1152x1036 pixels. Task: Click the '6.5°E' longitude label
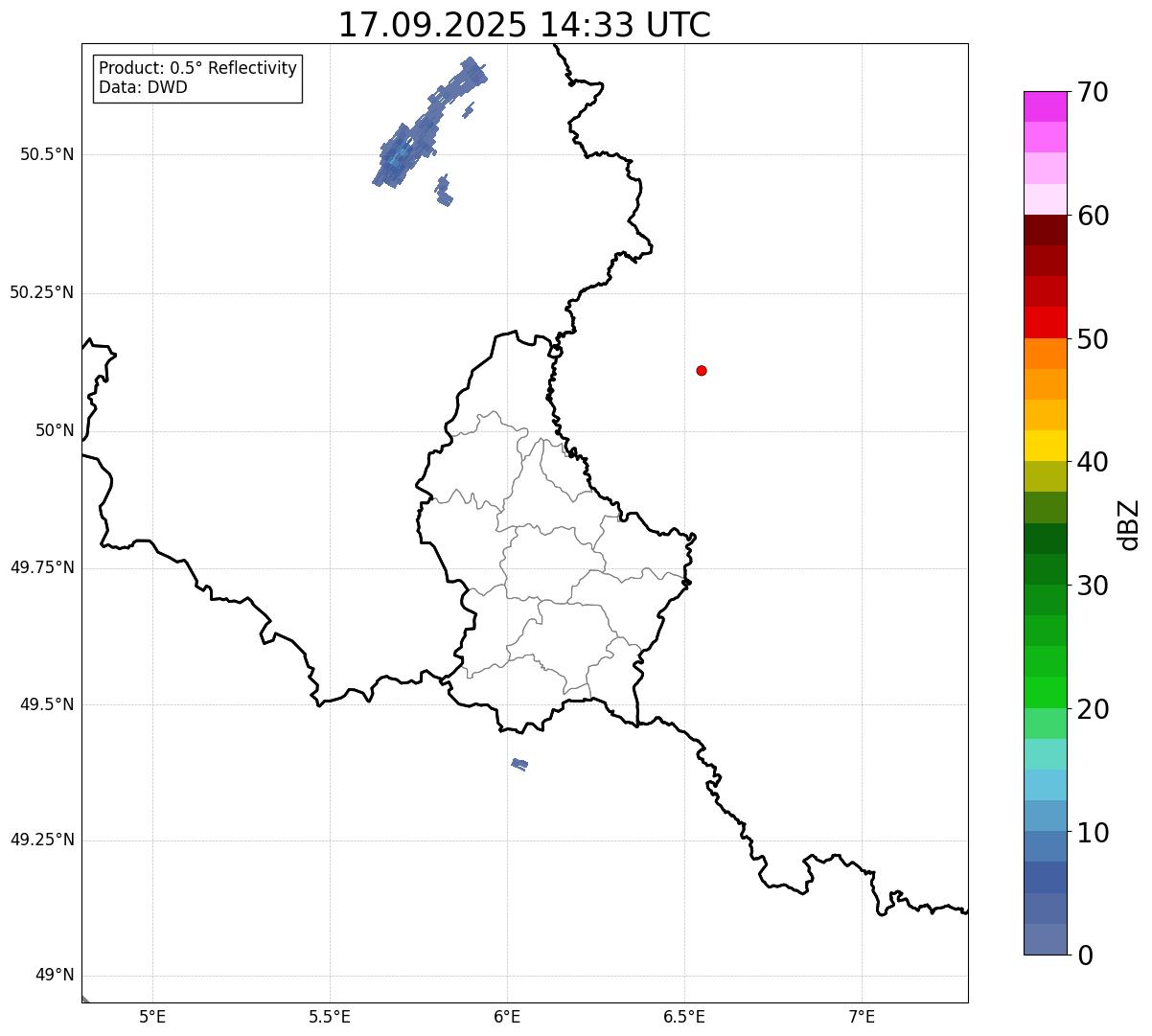click(x=684, y=1017)
